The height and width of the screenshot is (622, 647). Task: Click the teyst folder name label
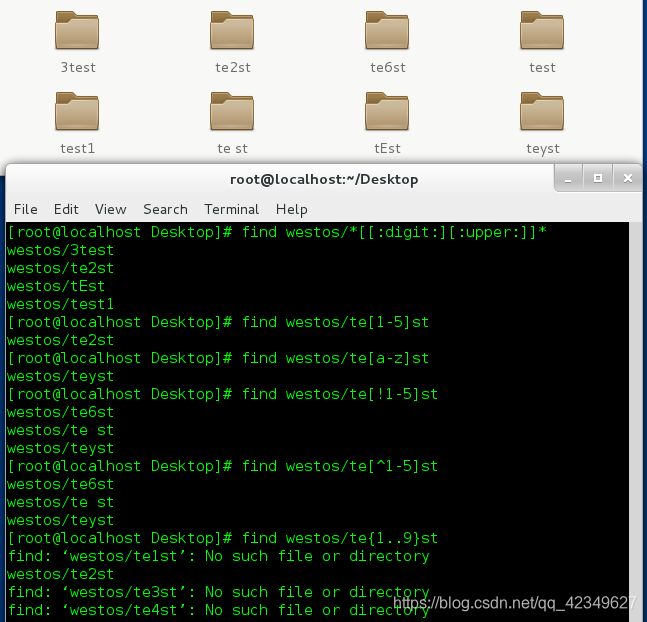click(x=543, y=149)
